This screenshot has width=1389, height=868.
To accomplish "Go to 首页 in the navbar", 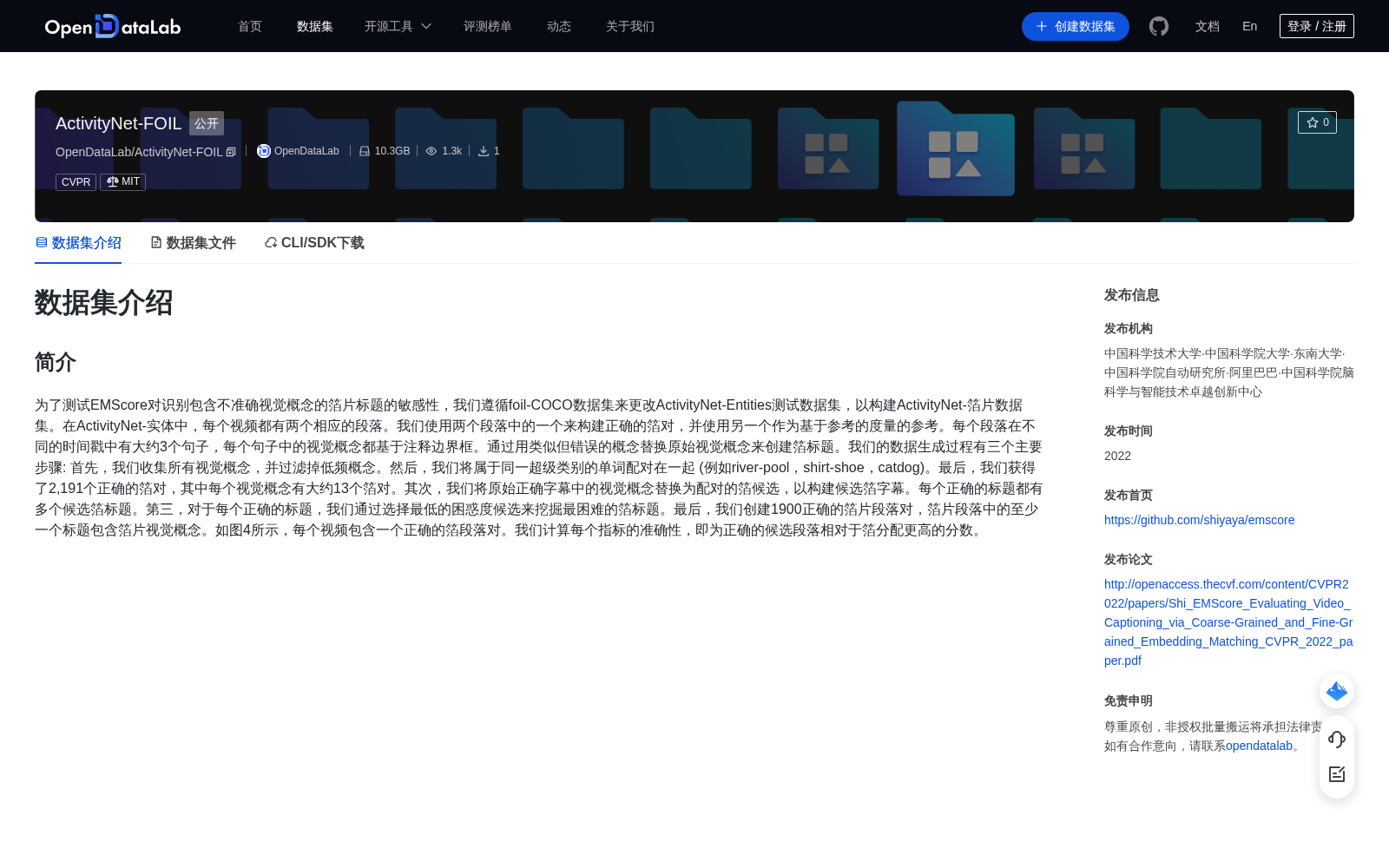I will point(250,26).
